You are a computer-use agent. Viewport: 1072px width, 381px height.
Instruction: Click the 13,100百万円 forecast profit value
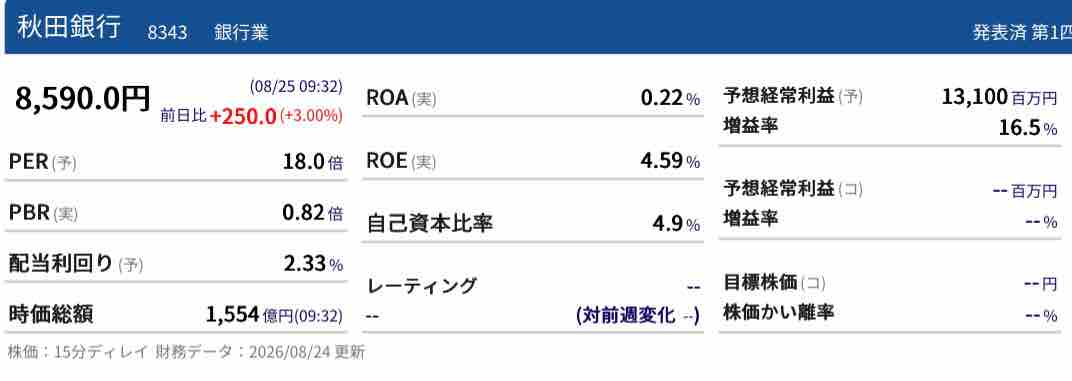[x=999, y=96]
